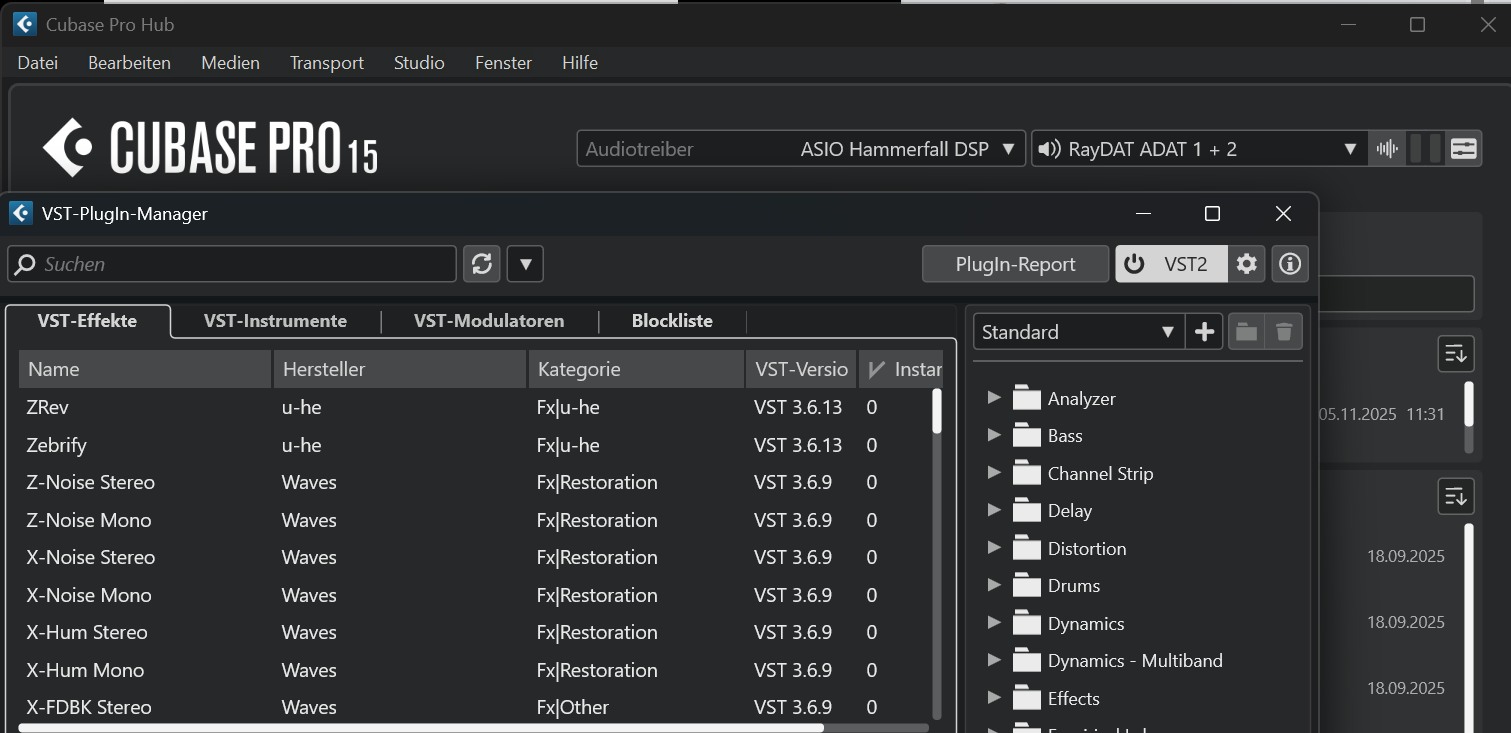The height and width of the screenshot is (733, 1511).
Task: Add a new collection with plus icon
Action: 1204,332
